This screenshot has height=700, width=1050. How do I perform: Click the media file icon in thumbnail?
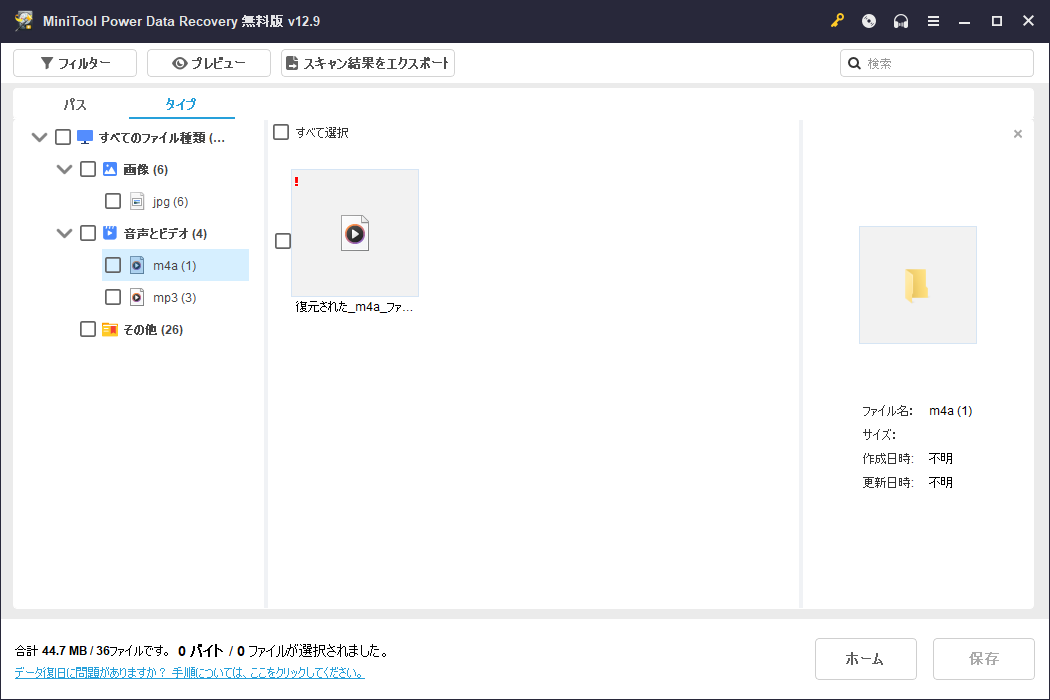[x=355, y=233]
